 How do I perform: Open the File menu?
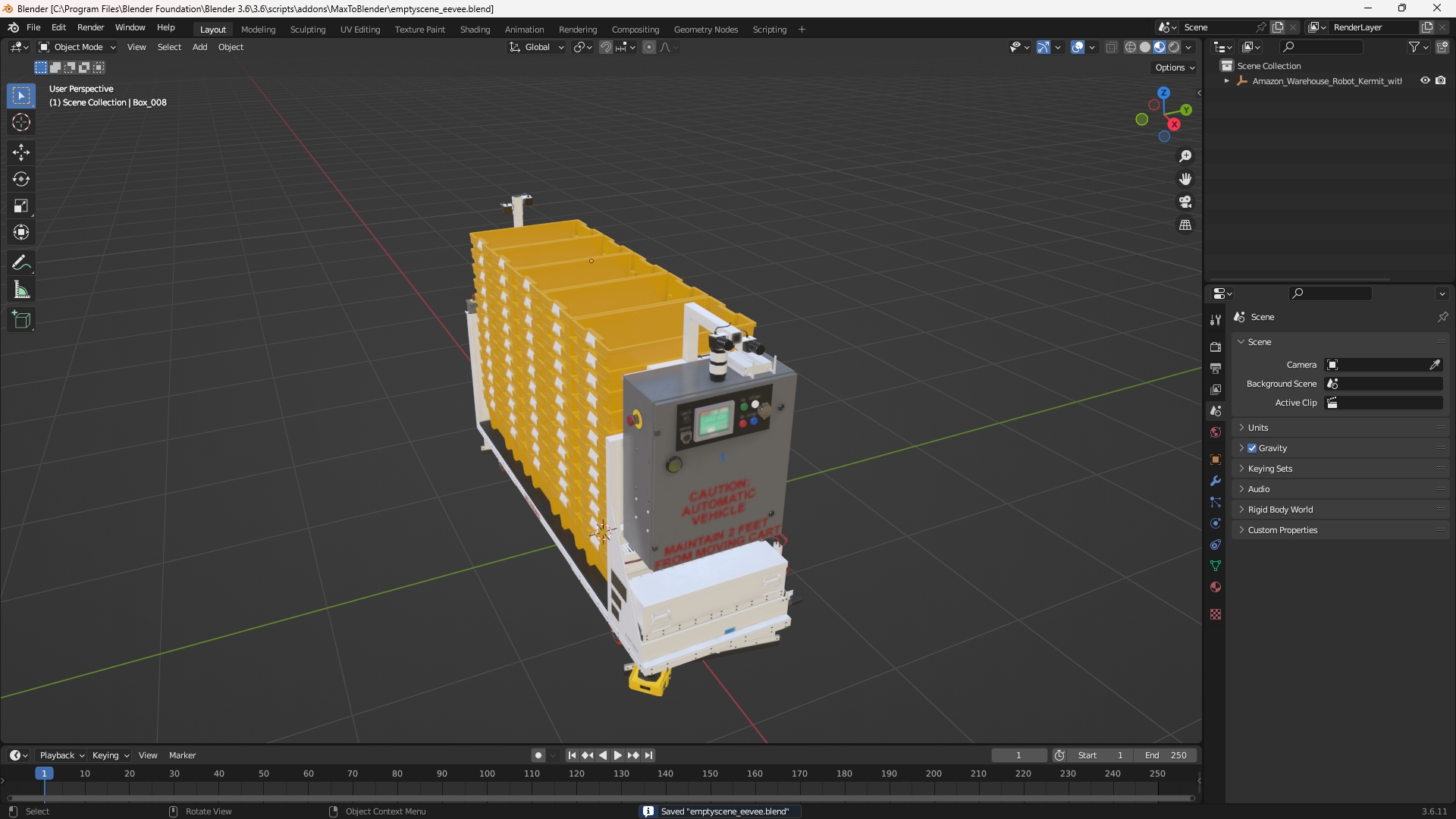click(x=33, y=27)
